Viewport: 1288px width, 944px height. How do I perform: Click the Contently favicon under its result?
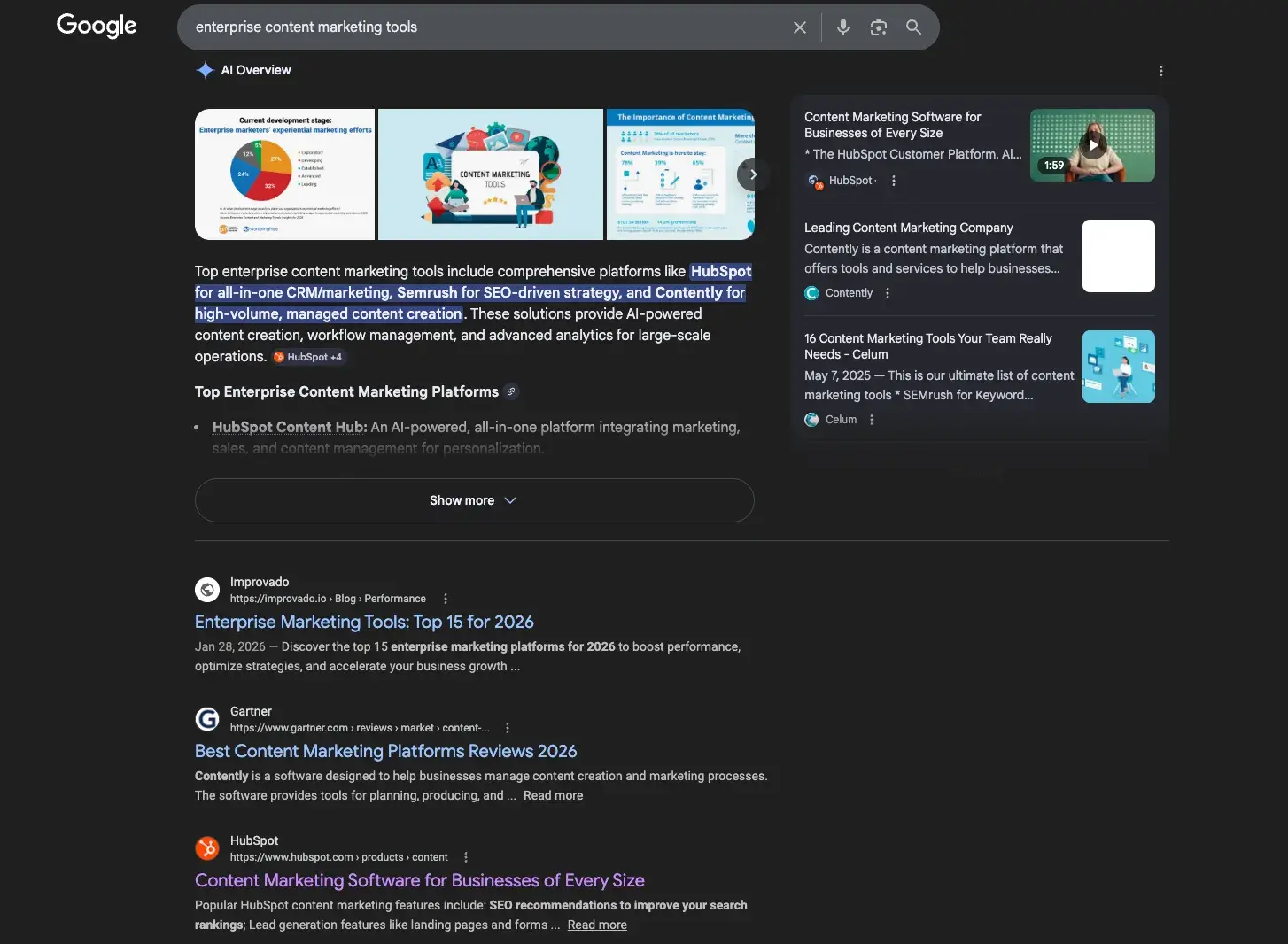[811, 293]
